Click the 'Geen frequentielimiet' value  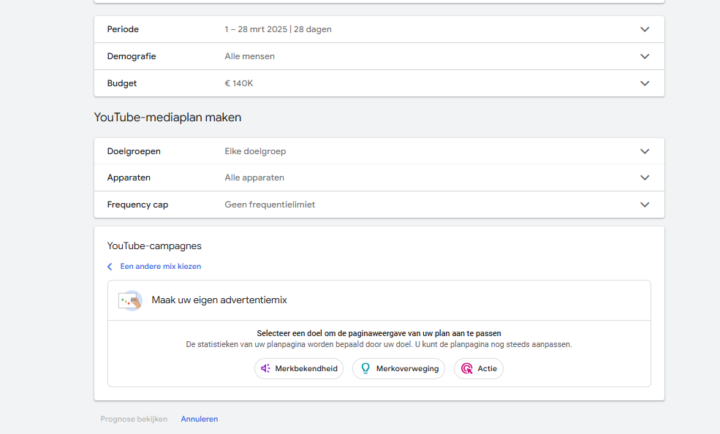(270, 205)
